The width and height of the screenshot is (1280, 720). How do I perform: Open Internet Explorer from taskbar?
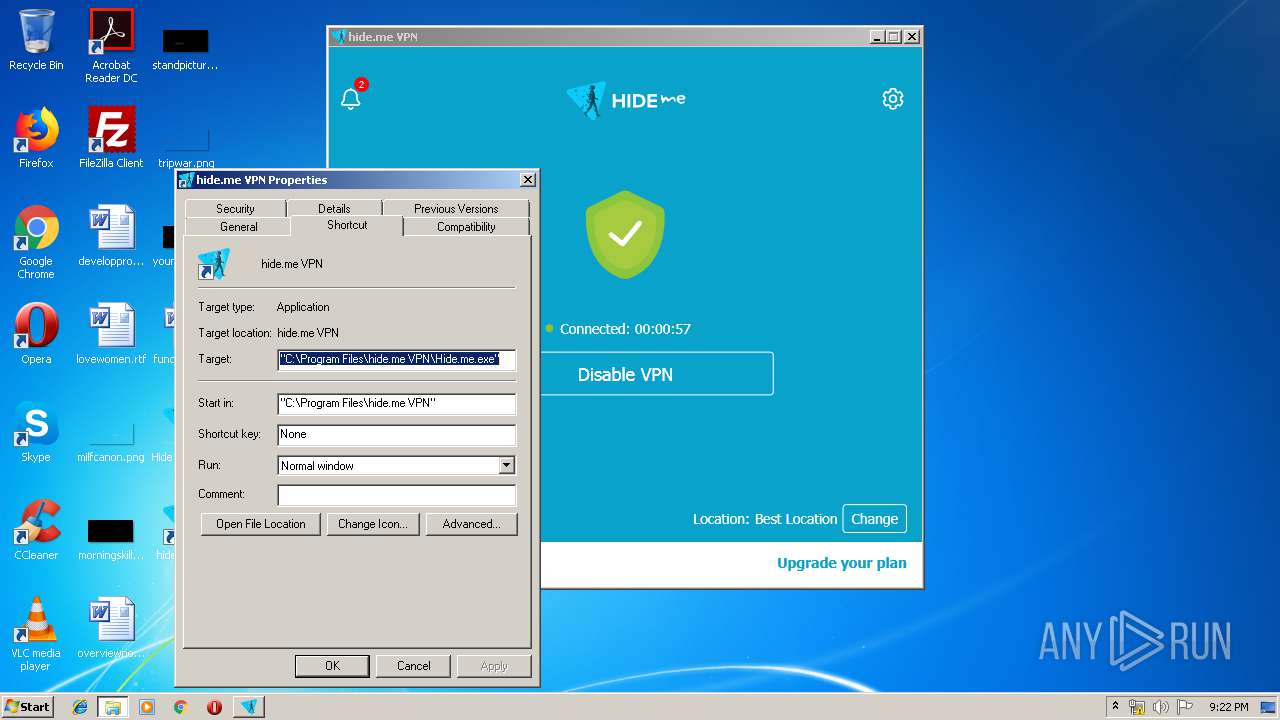click(x=80, y=707)
